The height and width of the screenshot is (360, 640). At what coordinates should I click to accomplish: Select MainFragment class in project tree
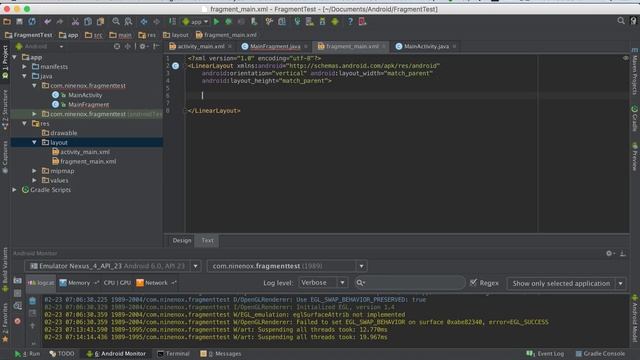(x=89, y=104)
